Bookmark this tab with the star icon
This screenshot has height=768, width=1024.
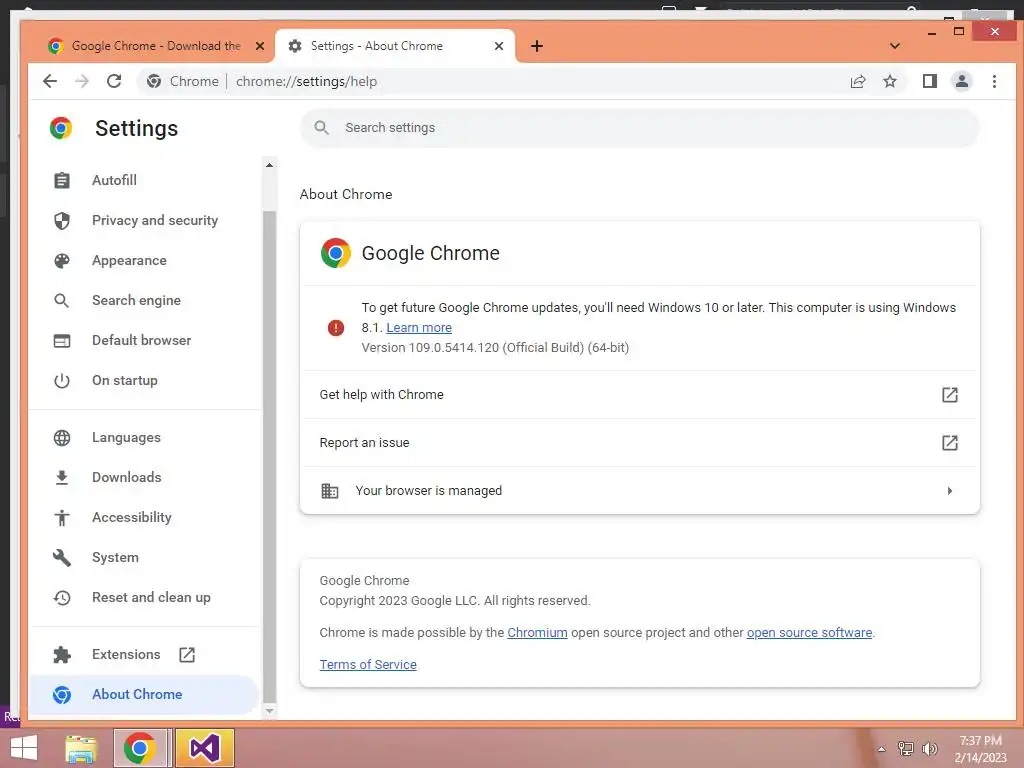coord(889,81)
